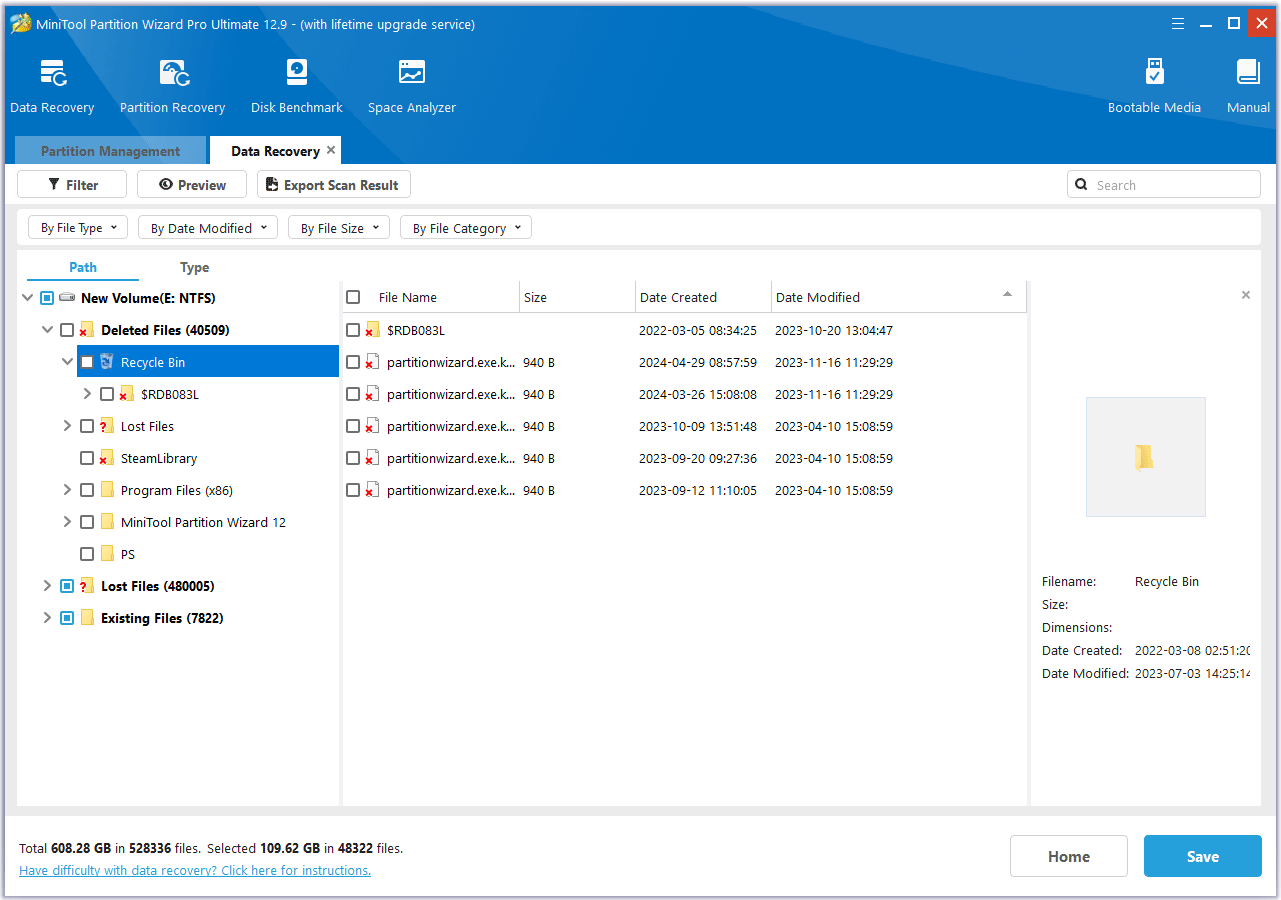Open the data recovery instructions link
Screen dimensions: 1281x900
[195, 870]
